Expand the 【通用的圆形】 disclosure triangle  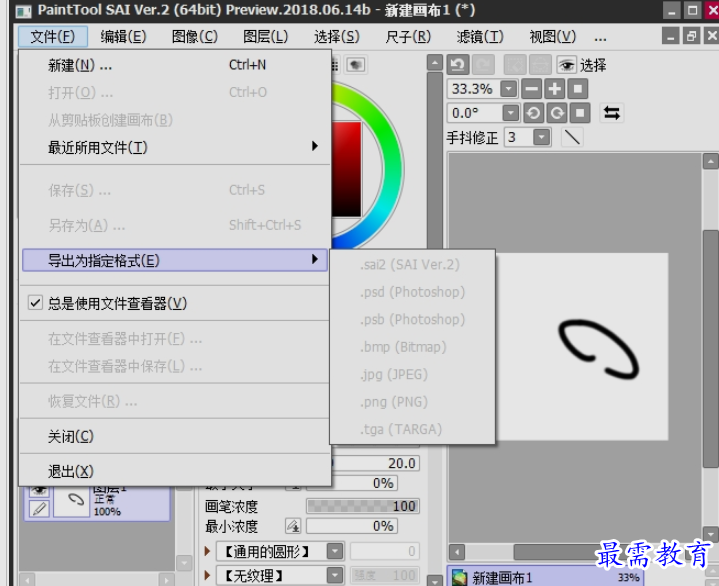pos(208,551)
